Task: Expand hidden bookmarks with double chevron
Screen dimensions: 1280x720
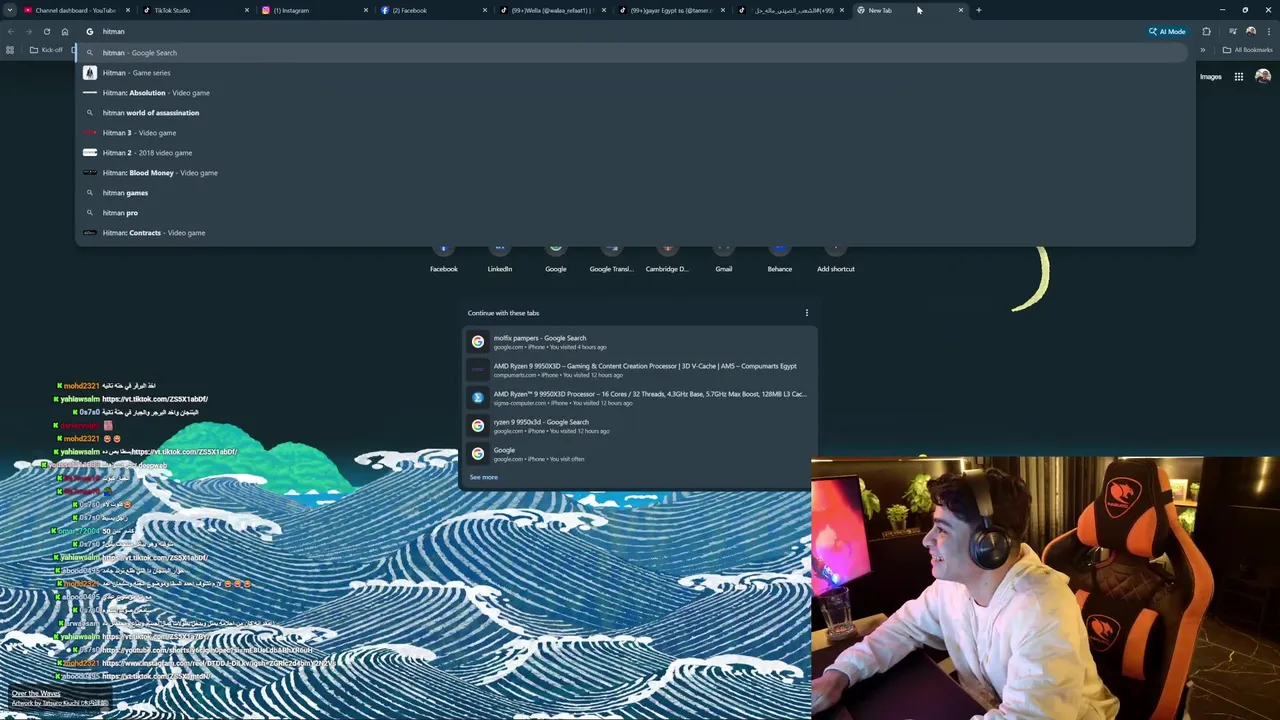Action: [x=1203, y=50]
